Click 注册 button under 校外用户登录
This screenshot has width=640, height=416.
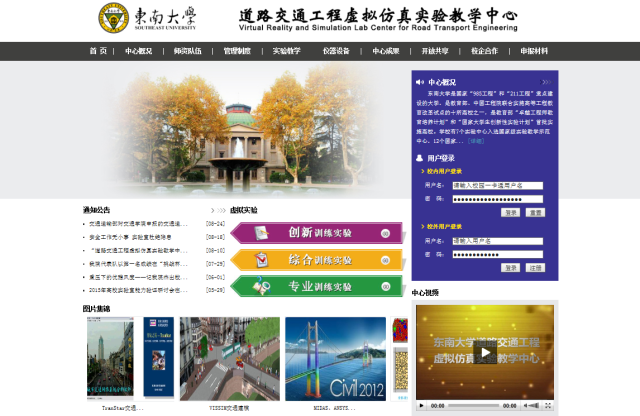click(x=537, y=268)
